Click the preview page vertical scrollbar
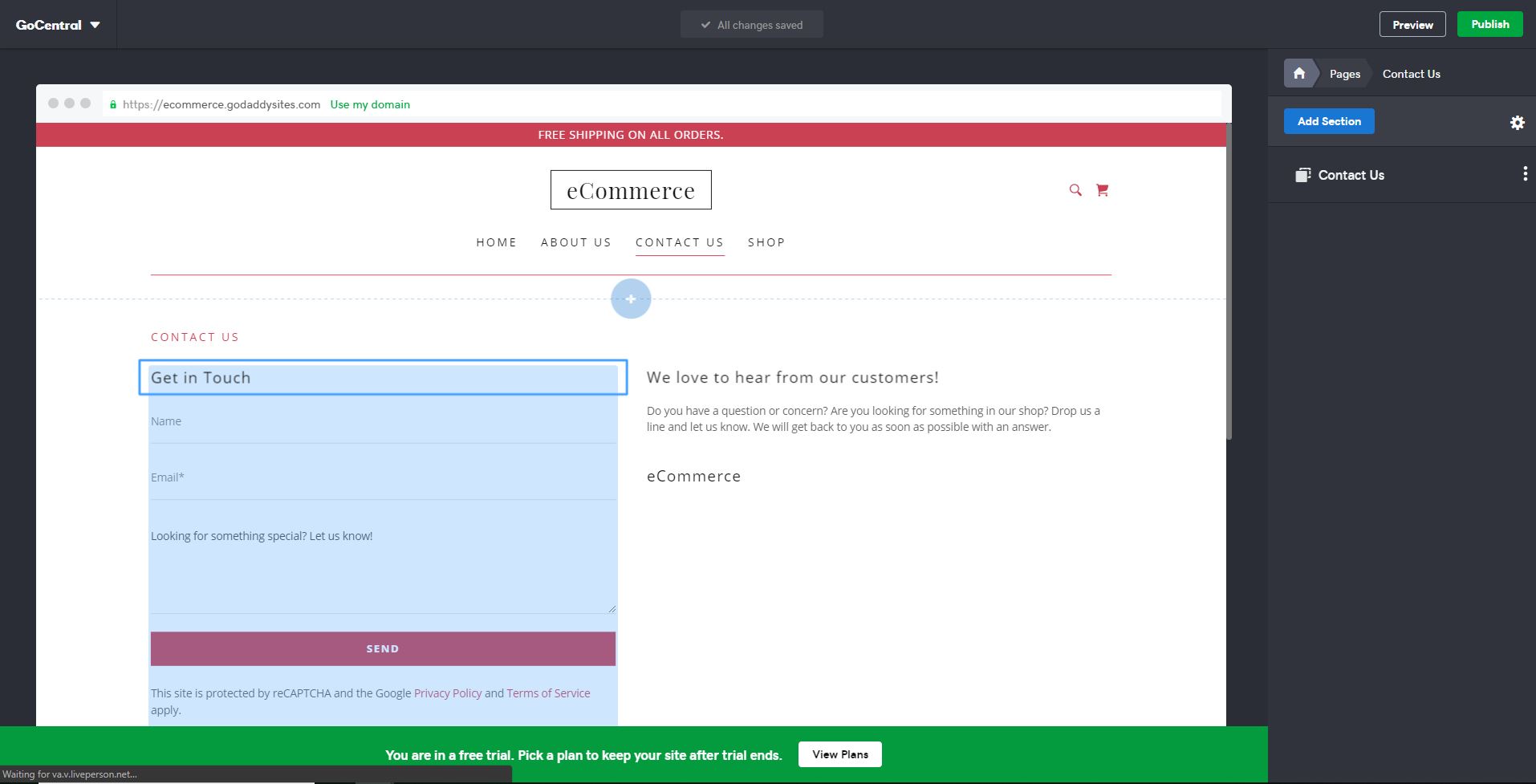This screenshot has height=784, width=1536. tap(1229, 281)
